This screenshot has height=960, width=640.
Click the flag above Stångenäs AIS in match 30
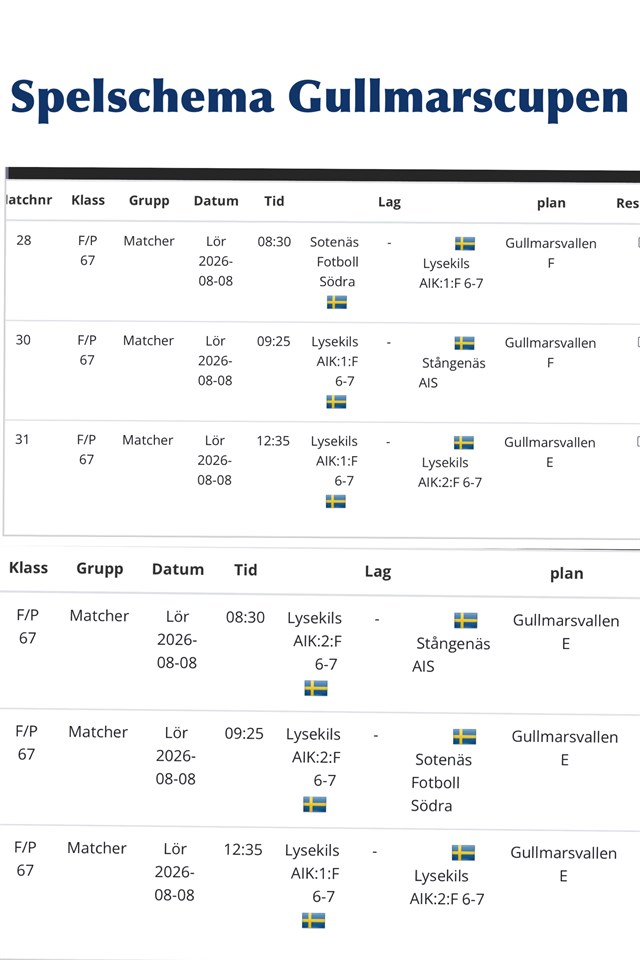pos(464,343)
